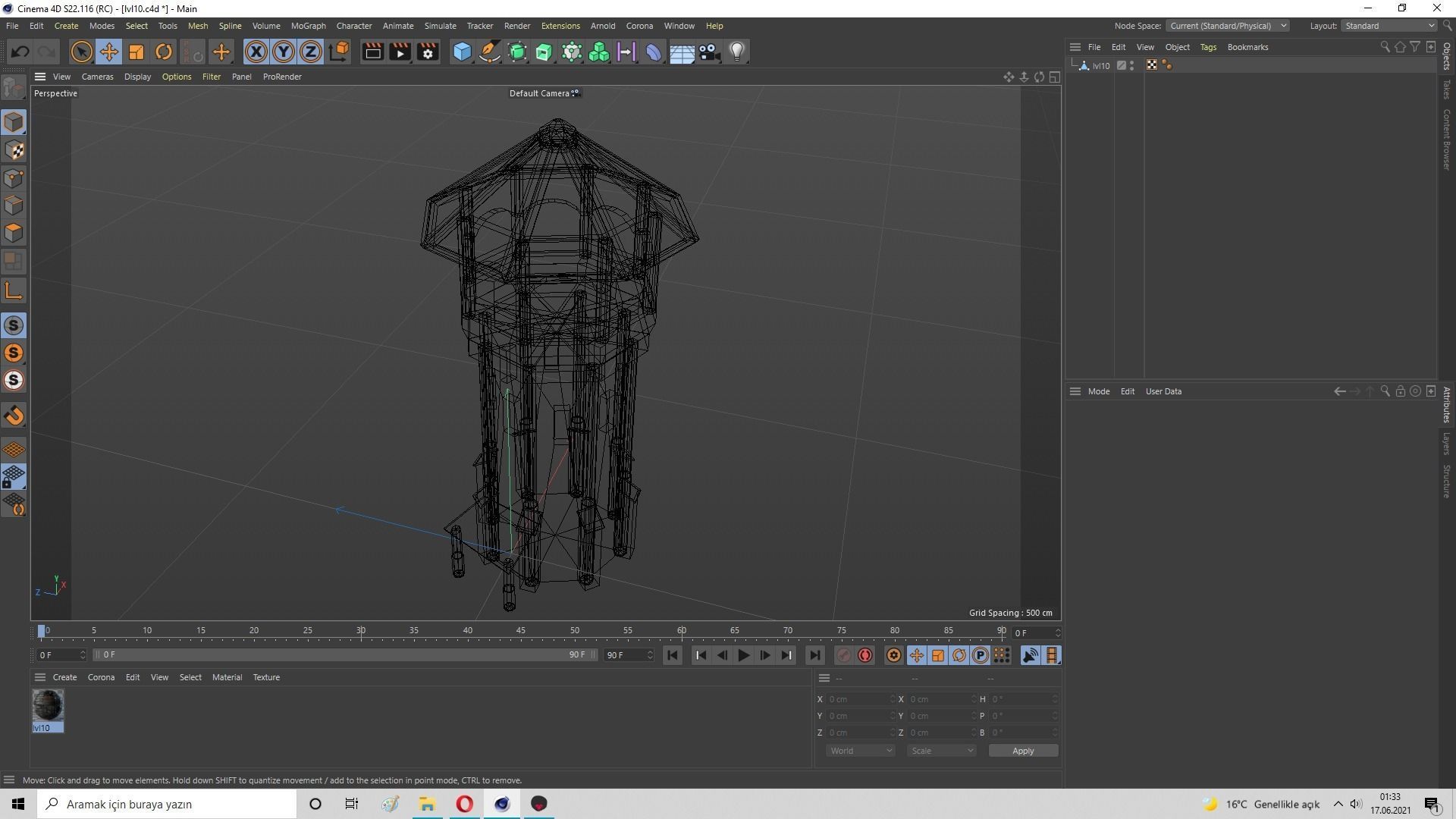Image resolution: width=1456 pixels, height=819 pixels.
Task: Click the Default Camera label
Action: tap(539, 93)
